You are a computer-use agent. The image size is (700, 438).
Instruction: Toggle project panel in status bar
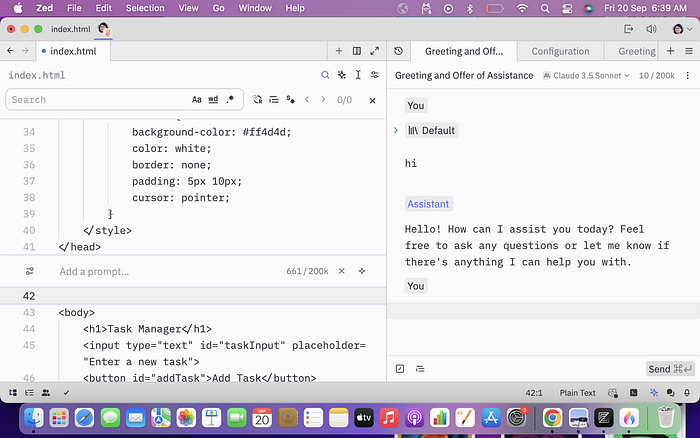tap(13, 392)
